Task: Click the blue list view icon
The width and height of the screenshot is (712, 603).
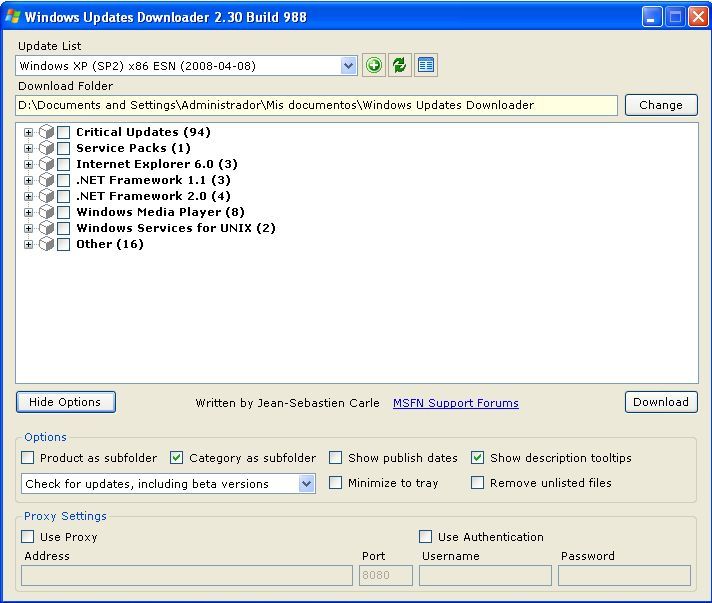Action: pyautogui.click(x=425, y=65)
